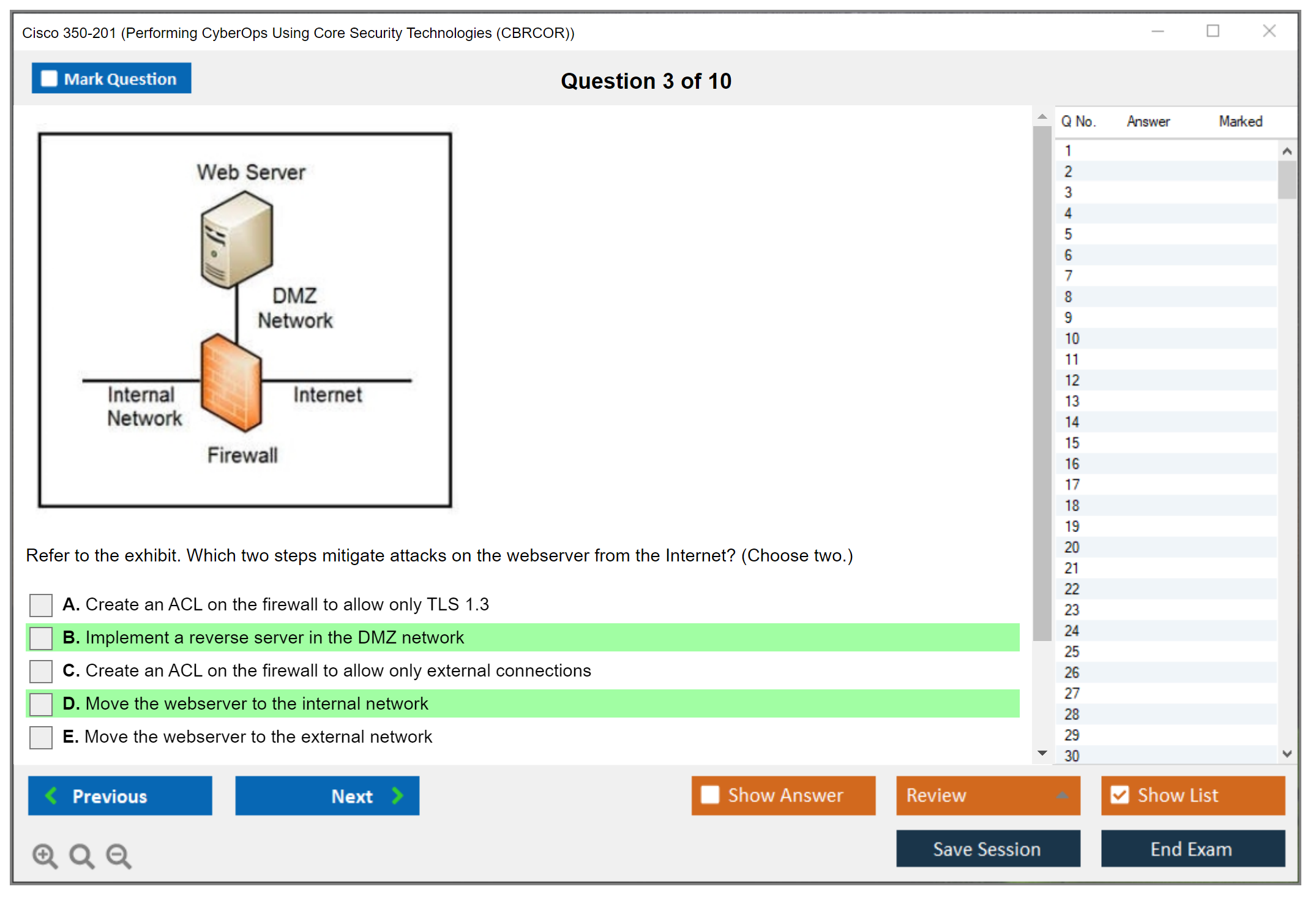Click the right chevron on the Next button
Image resolution: width=1316 pixels, height=900 pixels.
pyautogui.click(x=397, y=795)
